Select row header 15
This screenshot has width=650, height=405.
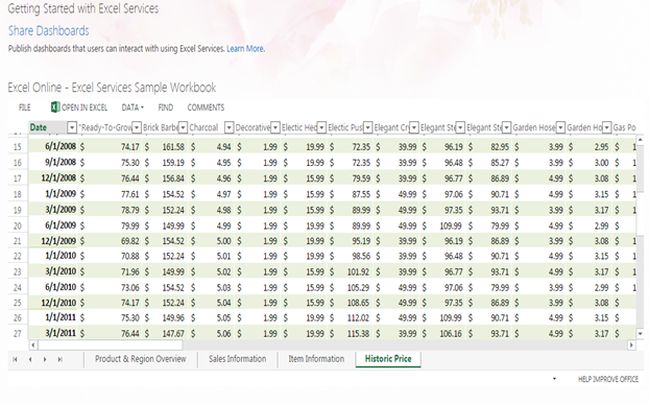[x=17, y=147]
